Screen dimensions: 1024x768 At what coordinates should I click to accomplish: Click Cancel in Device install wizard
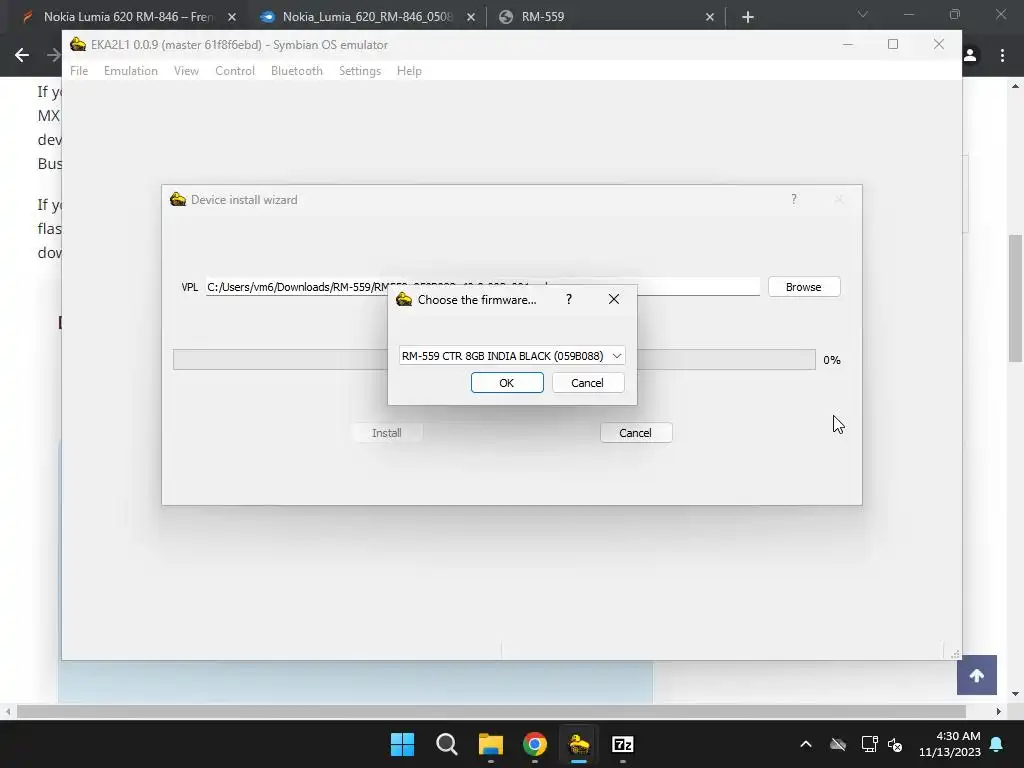635,433
